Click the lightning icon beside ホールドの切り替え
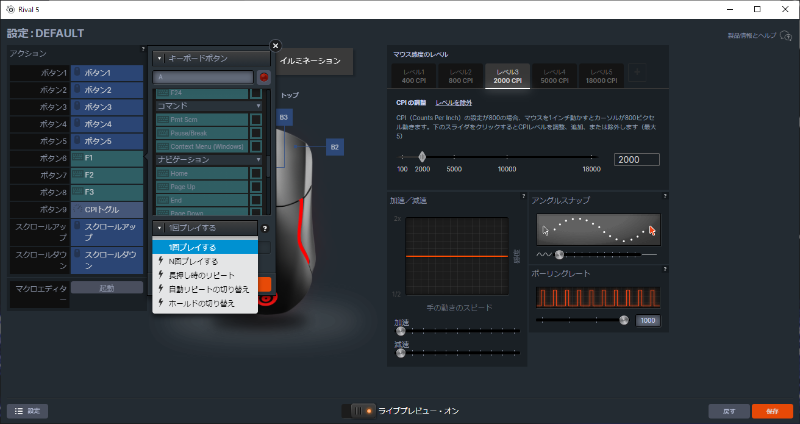This screenshot has width=800, height=424. click(161, 303)
